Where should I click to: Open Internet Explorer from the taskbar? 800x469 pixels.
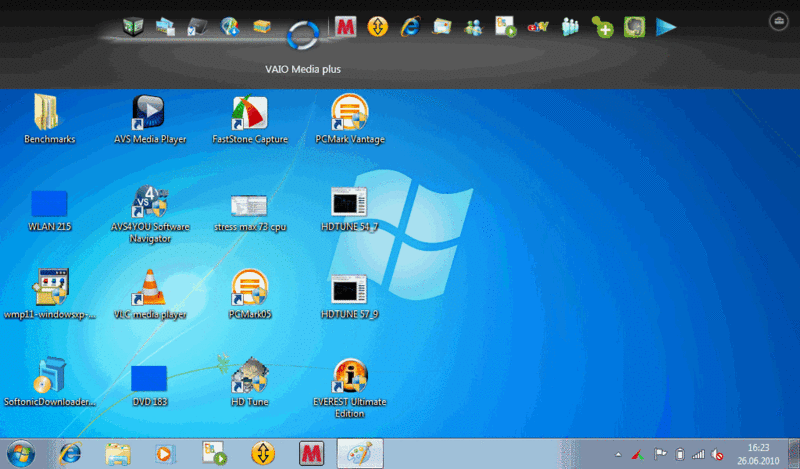(x=70, y=453)
